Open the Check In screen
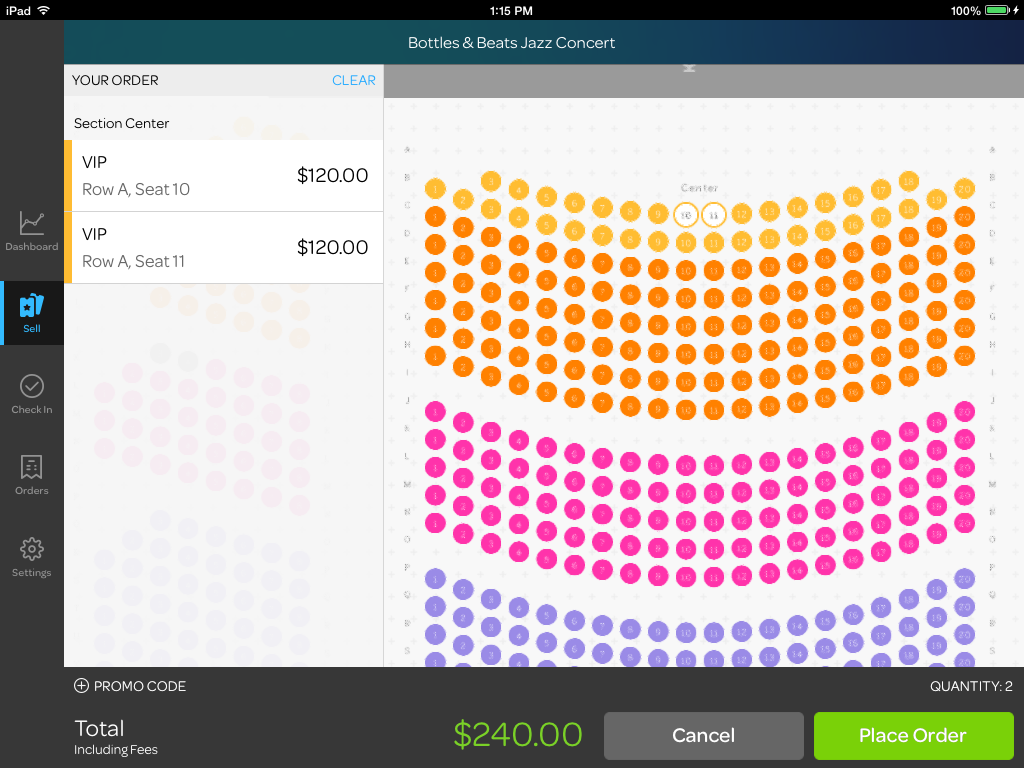Viewport: 1024px width, 768px height. [x=31, y=390]
